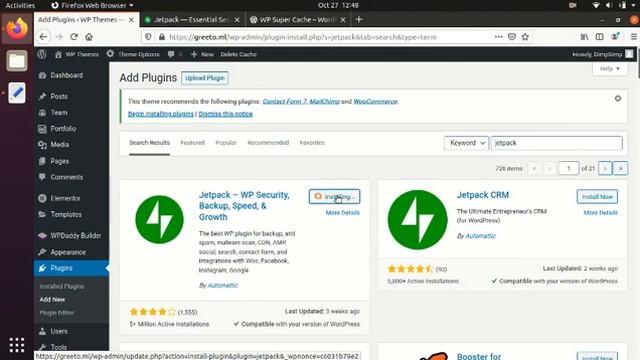Screen dimensions: 640x360
Task: Click the Jetpack plugin green logo
Action: click(x=159, y=219)
